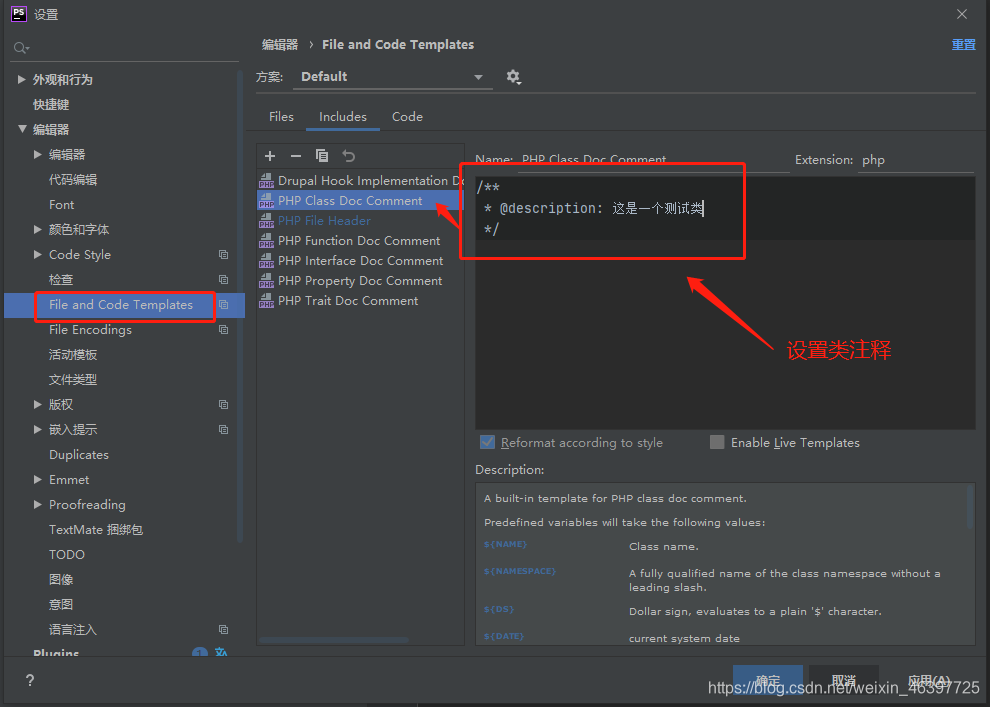Click the template Name input field

click(653, 160)
